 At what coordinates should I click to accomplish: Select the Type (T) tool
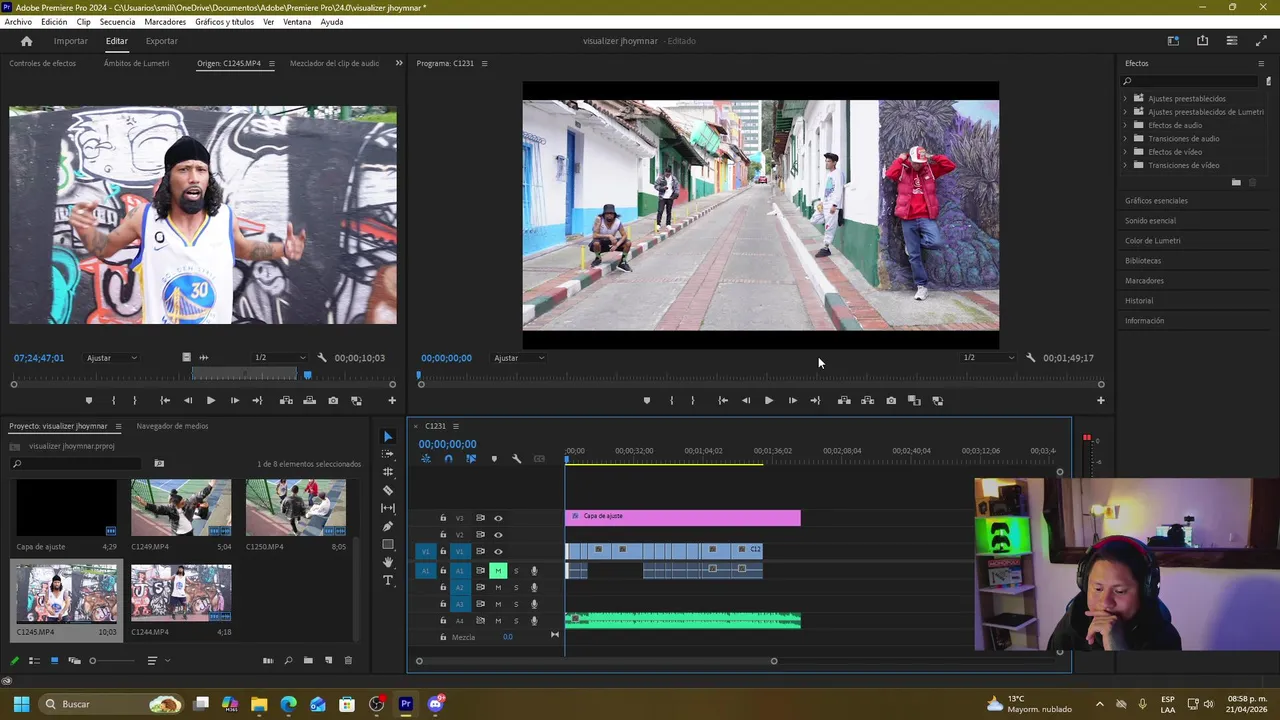point(388,580)
